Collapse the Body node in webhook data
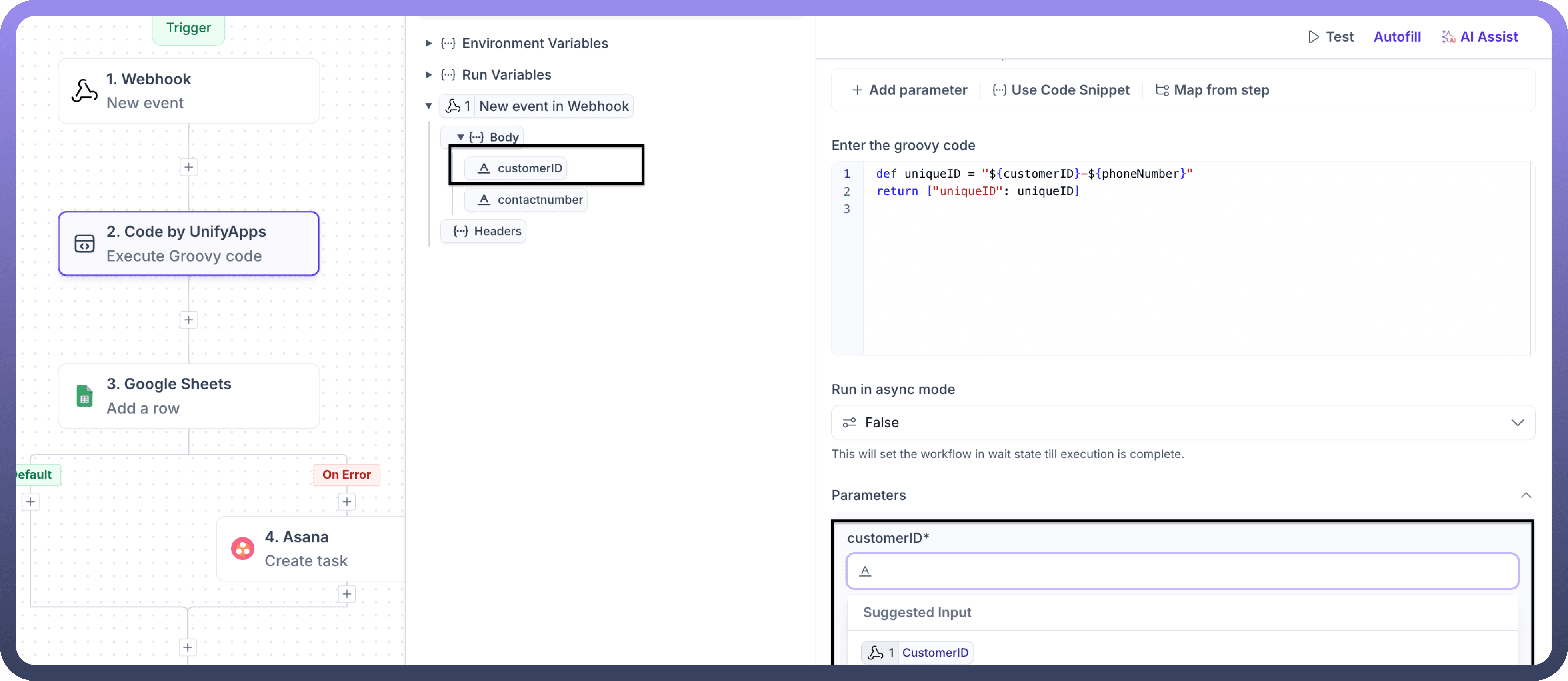This screenshot has height=681, width=1568. pyautogui.click(x=461, y=138)
